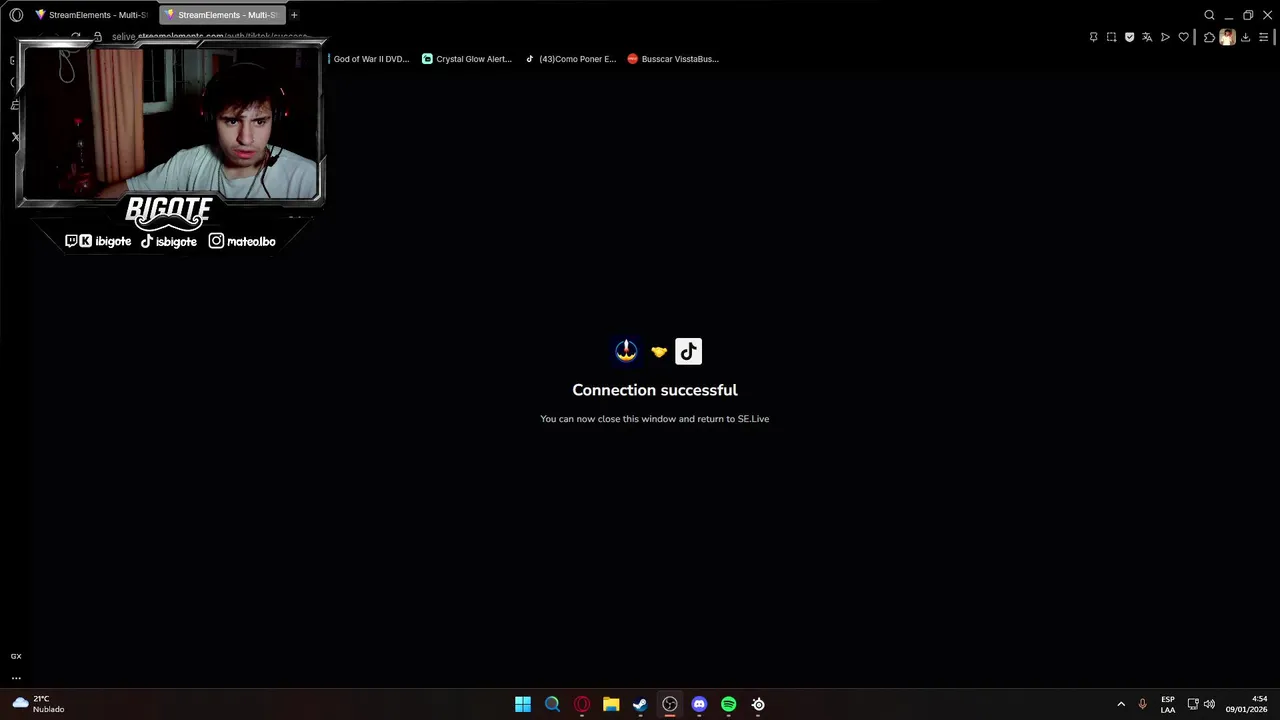
Task: Click the return to SE.Live message
Action: pos(655,419)
